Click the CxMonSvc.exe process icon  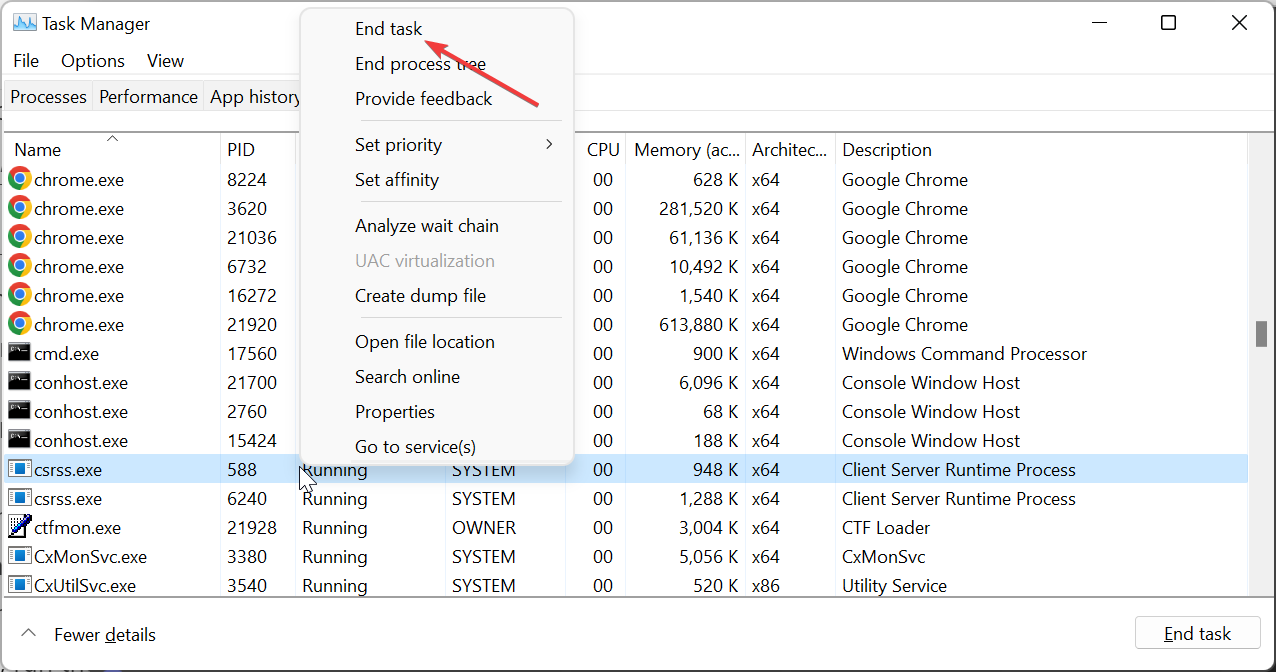[19, 556]
